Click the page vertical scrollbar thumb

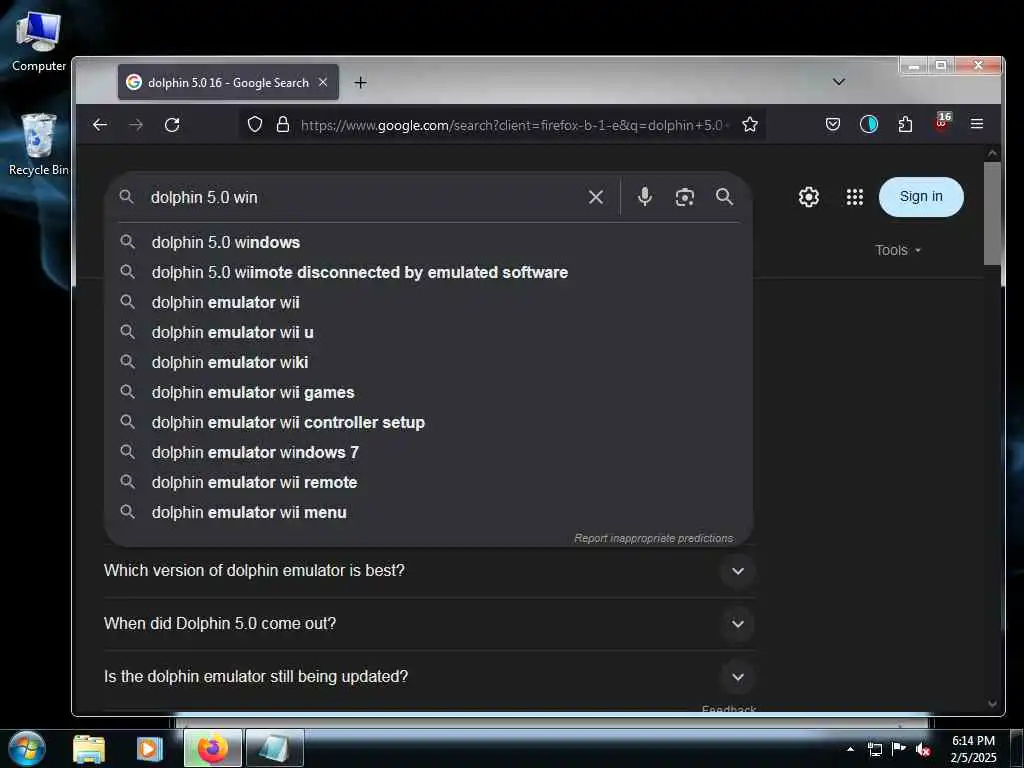993,214
